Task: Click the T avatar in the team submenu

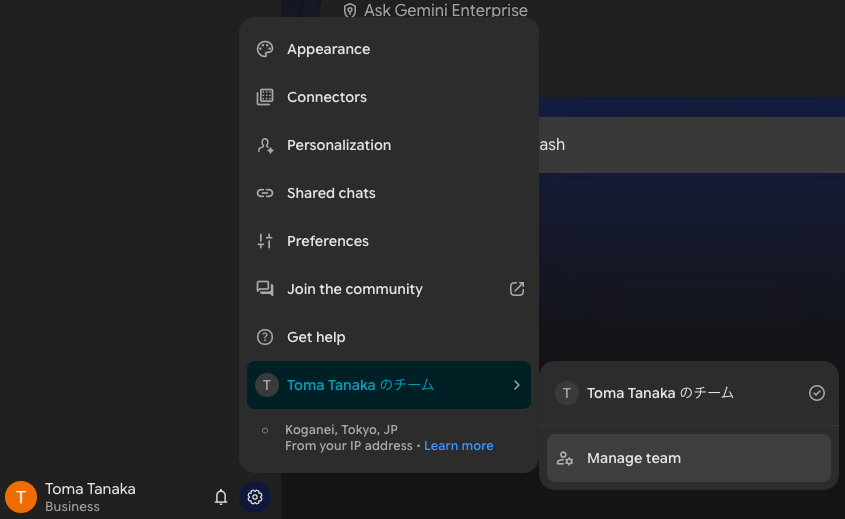Action: (566, 393)
